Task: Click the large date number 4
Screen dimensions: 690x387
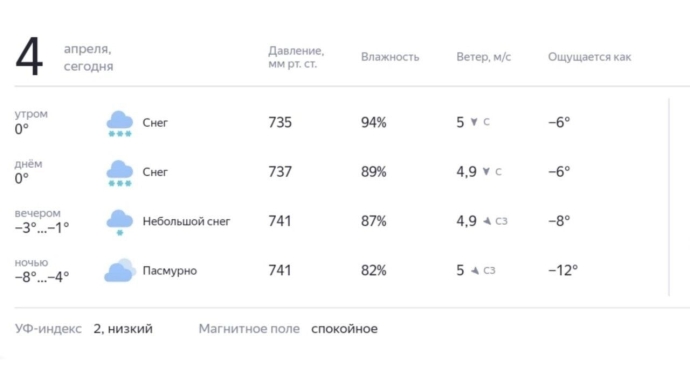Action: [x=29, y=57]
